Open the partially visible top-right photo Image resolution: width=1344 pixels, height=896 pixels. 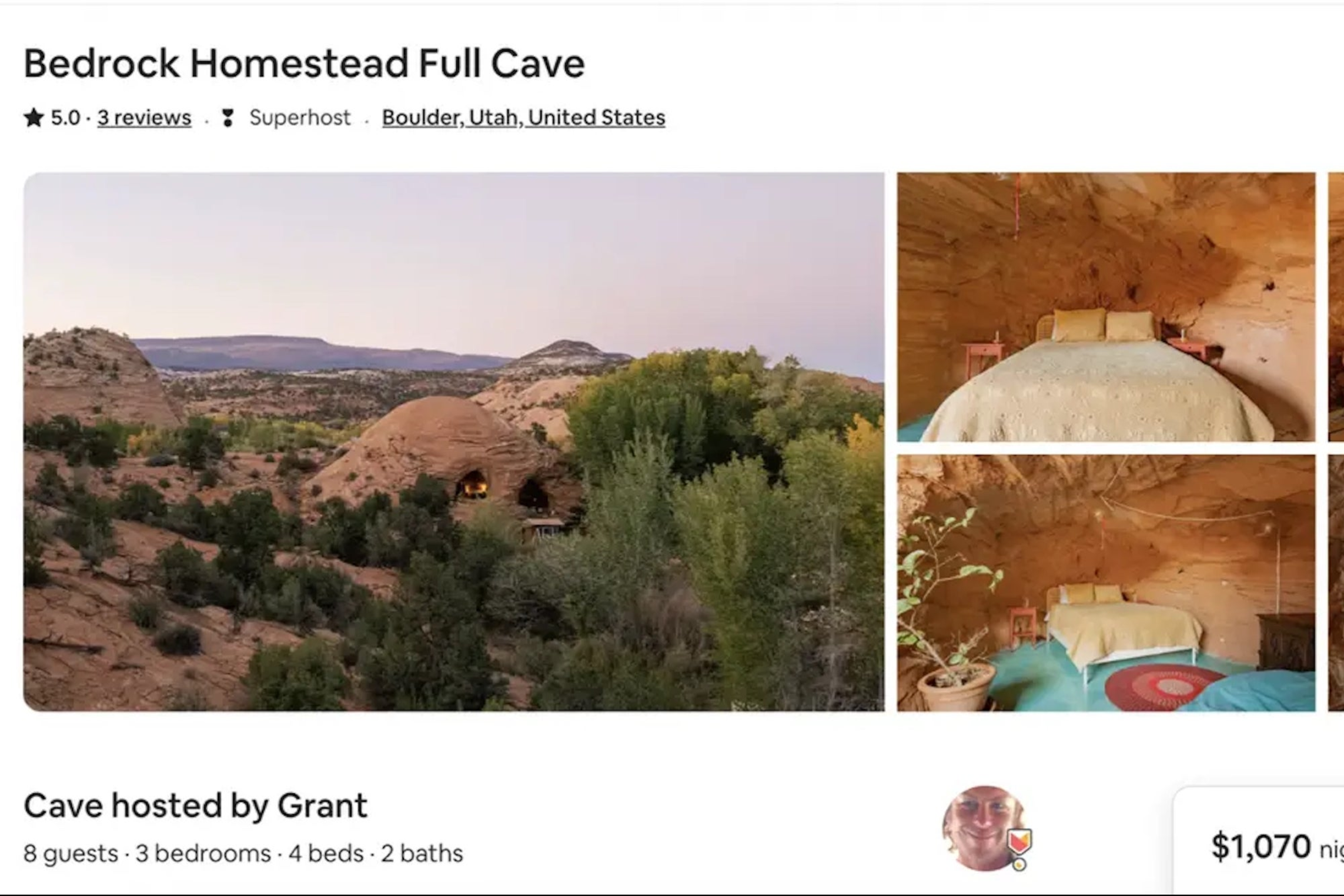(1336, 306)
